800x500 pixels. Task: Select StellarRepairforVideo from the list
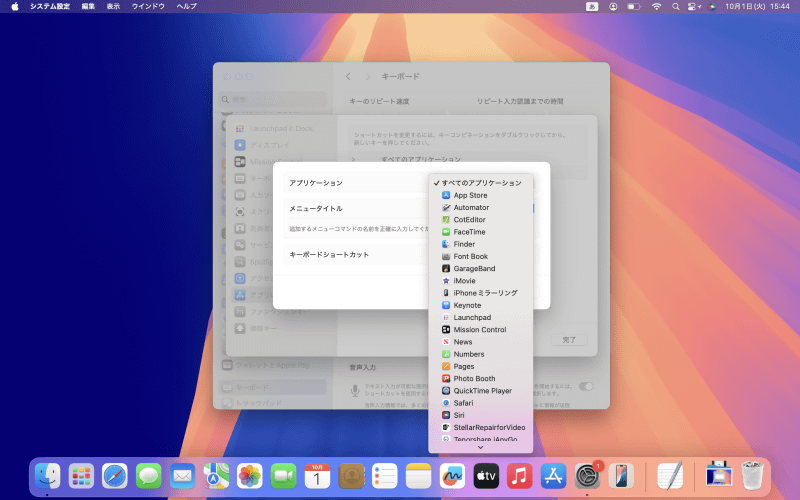(481, 428)
